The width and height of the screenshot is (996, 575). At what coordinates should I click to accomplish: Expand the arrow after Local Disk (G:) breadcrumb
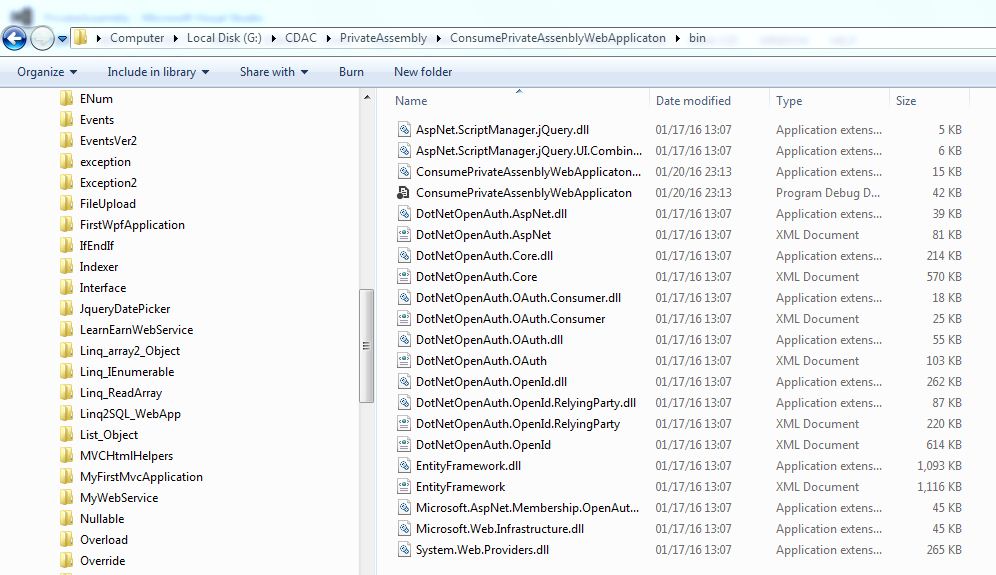(273, 38)
